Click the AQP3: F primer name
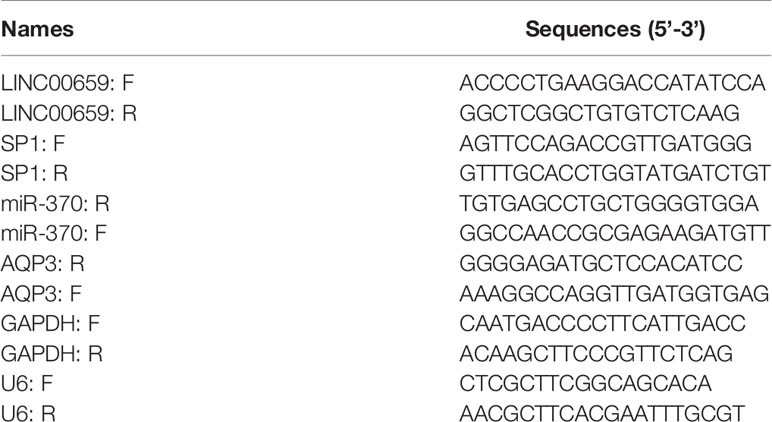The image size is (772, 422). tap(41, 294)
